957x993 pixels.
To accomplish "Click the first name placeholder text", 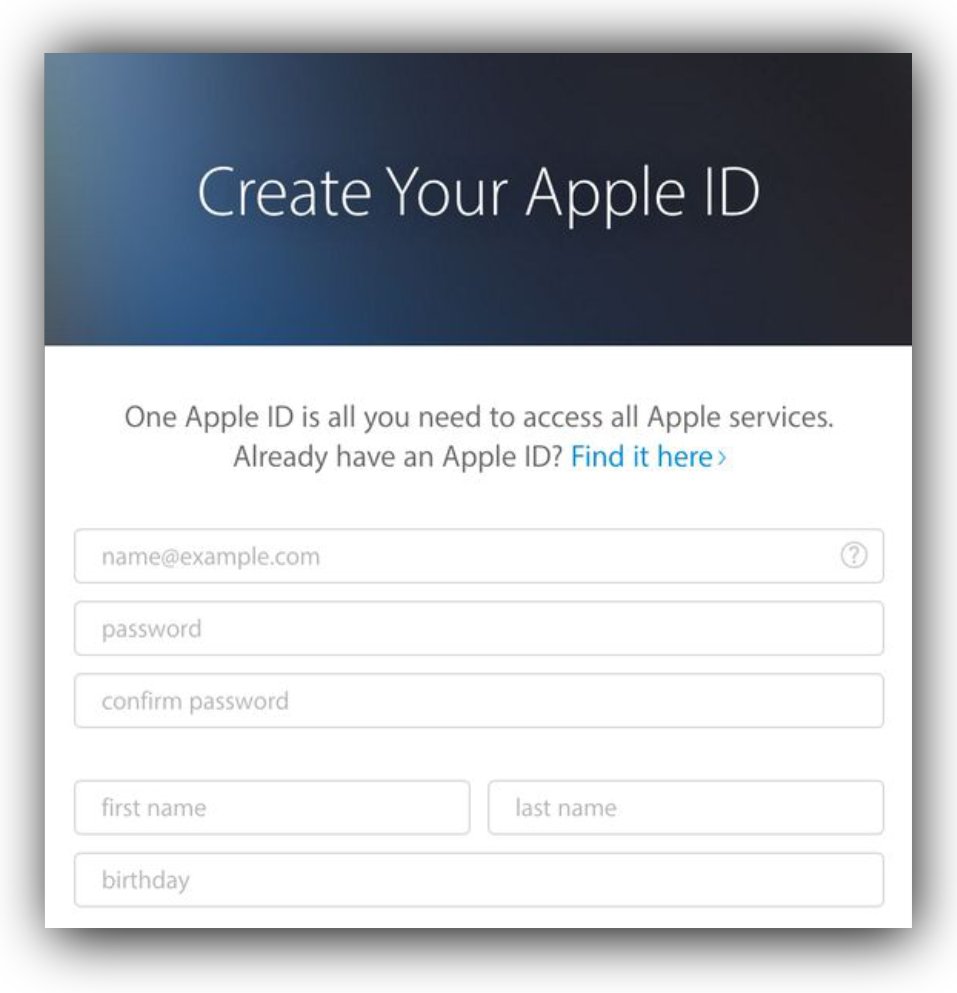I will pos(154,807).
